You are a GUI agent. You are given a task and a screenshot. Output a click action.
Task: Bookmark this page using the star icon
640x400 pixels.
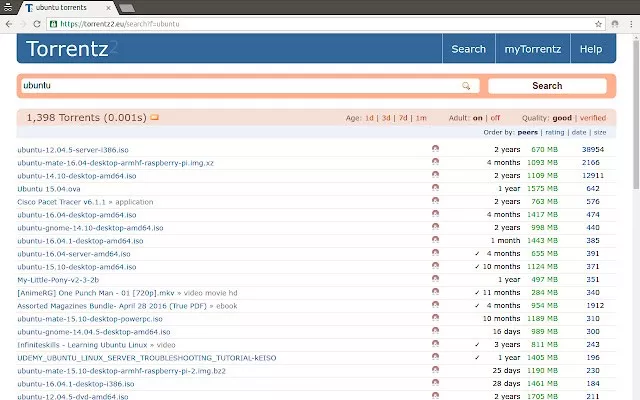click(609, 23)
